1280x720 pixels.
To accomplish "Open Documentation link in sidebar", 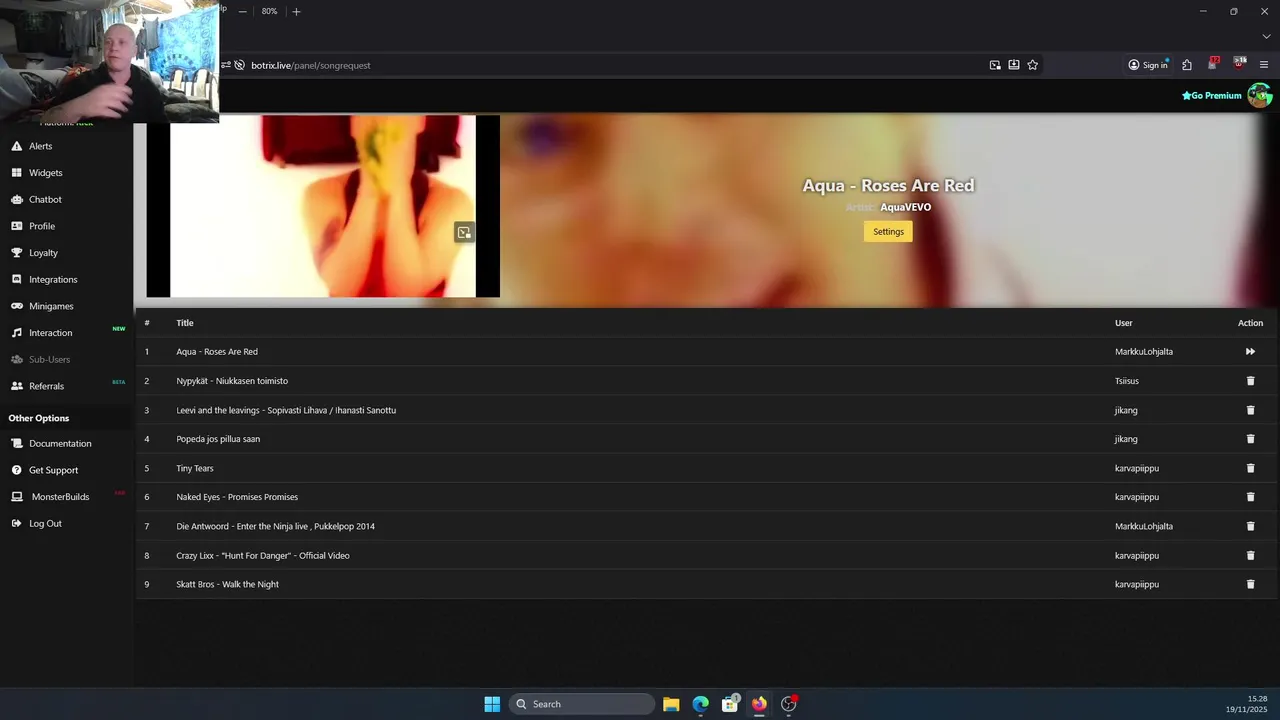I will [x=59, y=443].
